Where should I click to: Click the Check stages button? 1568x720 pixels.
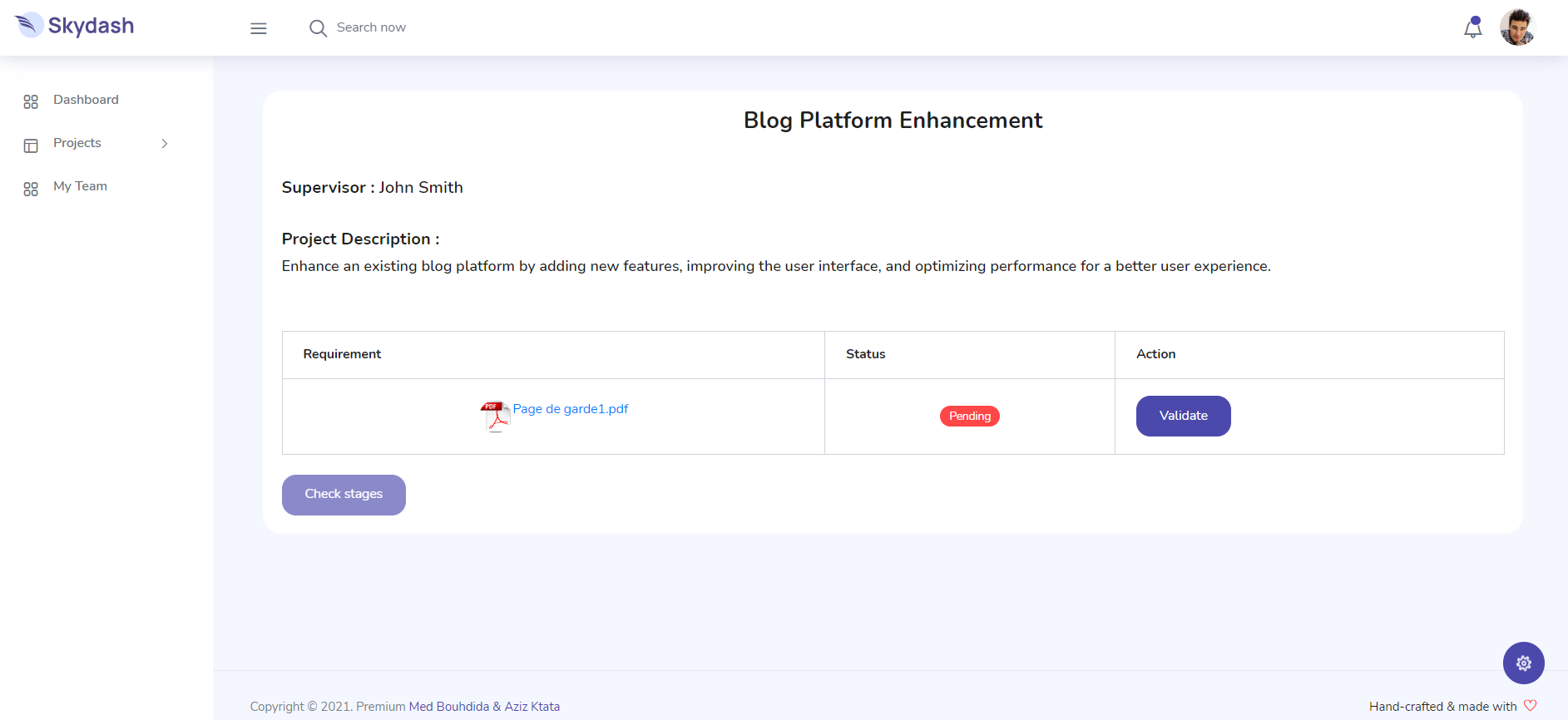(x=344, y=495)
